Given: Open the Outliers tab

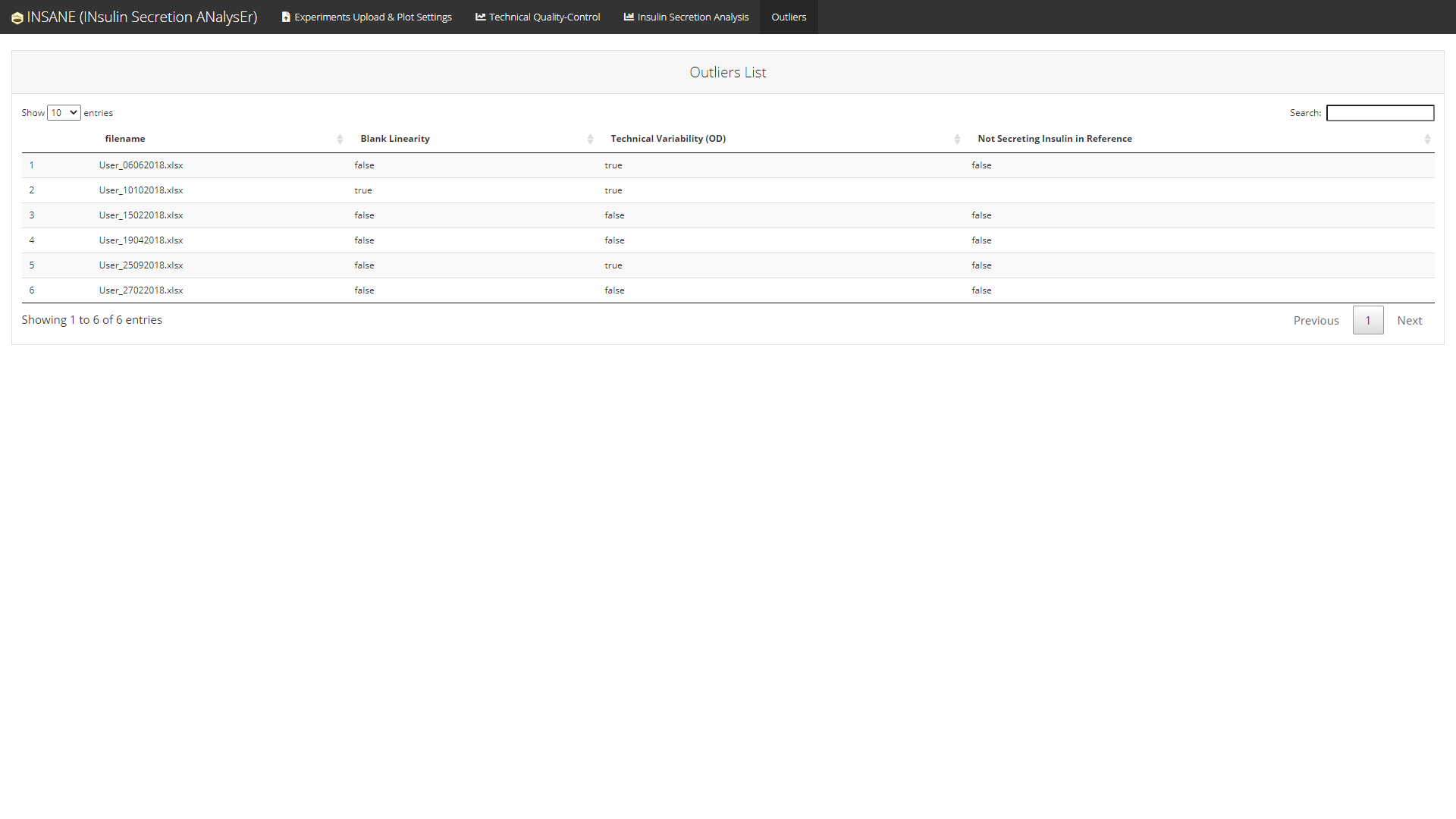Looking at the screenshot, I should (789, 17).
